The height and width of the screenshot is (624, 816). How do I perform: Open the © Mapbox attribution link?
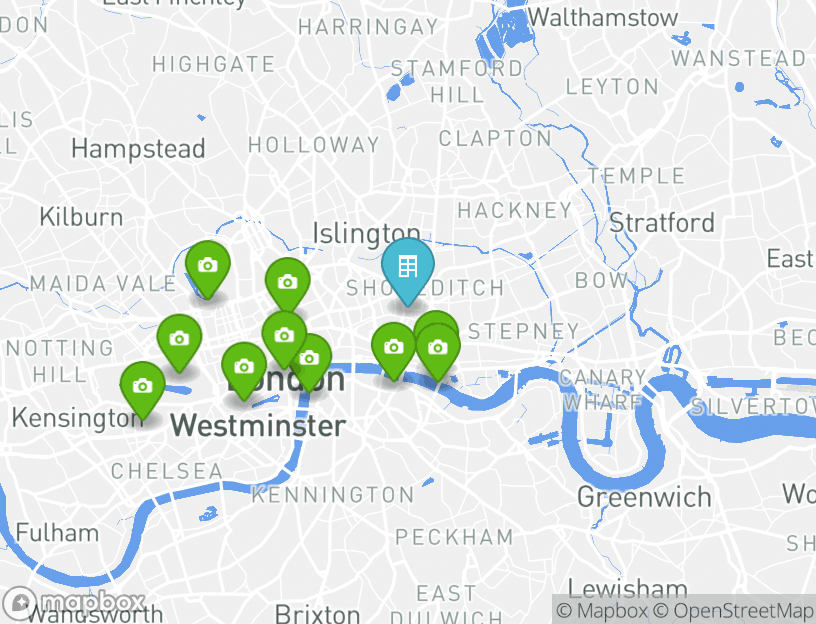click(x=602, y=610)
